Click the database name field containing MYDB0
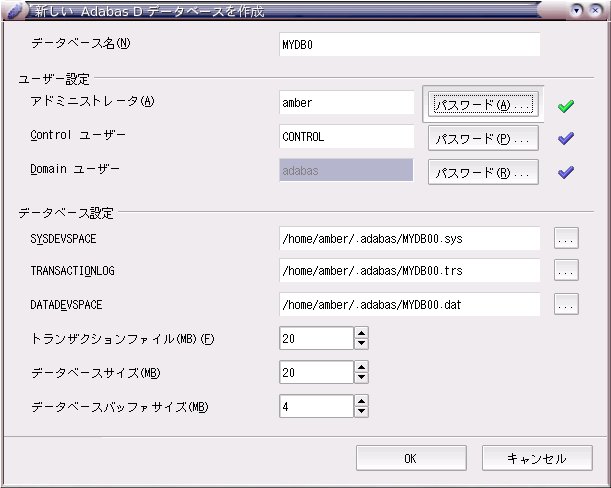This screenshot has width=611, height=488. pos(410,44)
